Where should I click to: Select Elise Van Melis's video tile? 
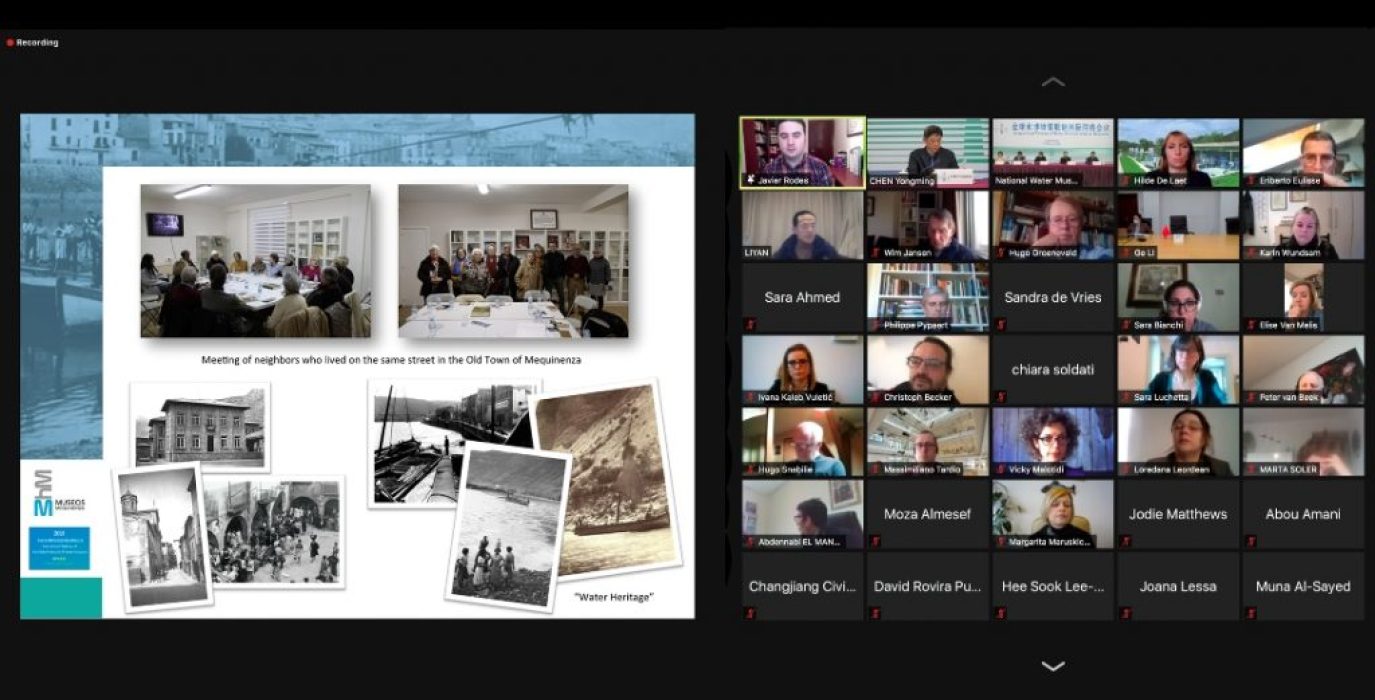point(1303,298)
